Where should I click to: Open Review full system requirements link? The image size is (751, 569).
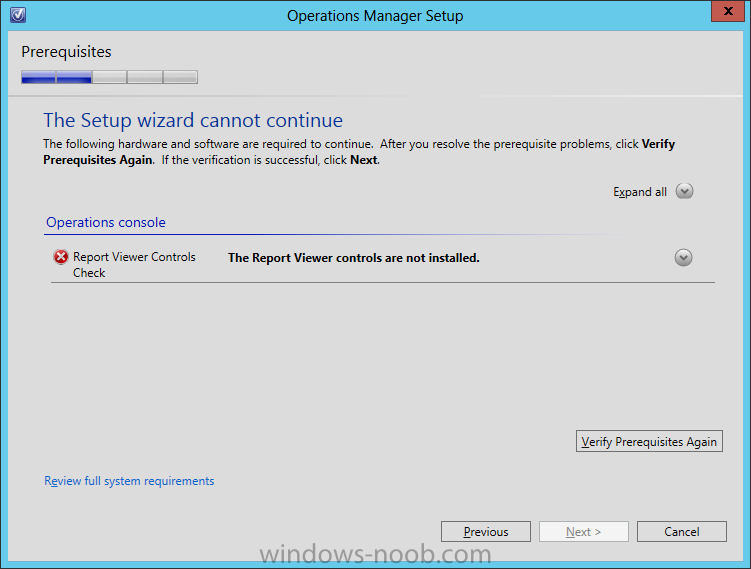(129, 481)
